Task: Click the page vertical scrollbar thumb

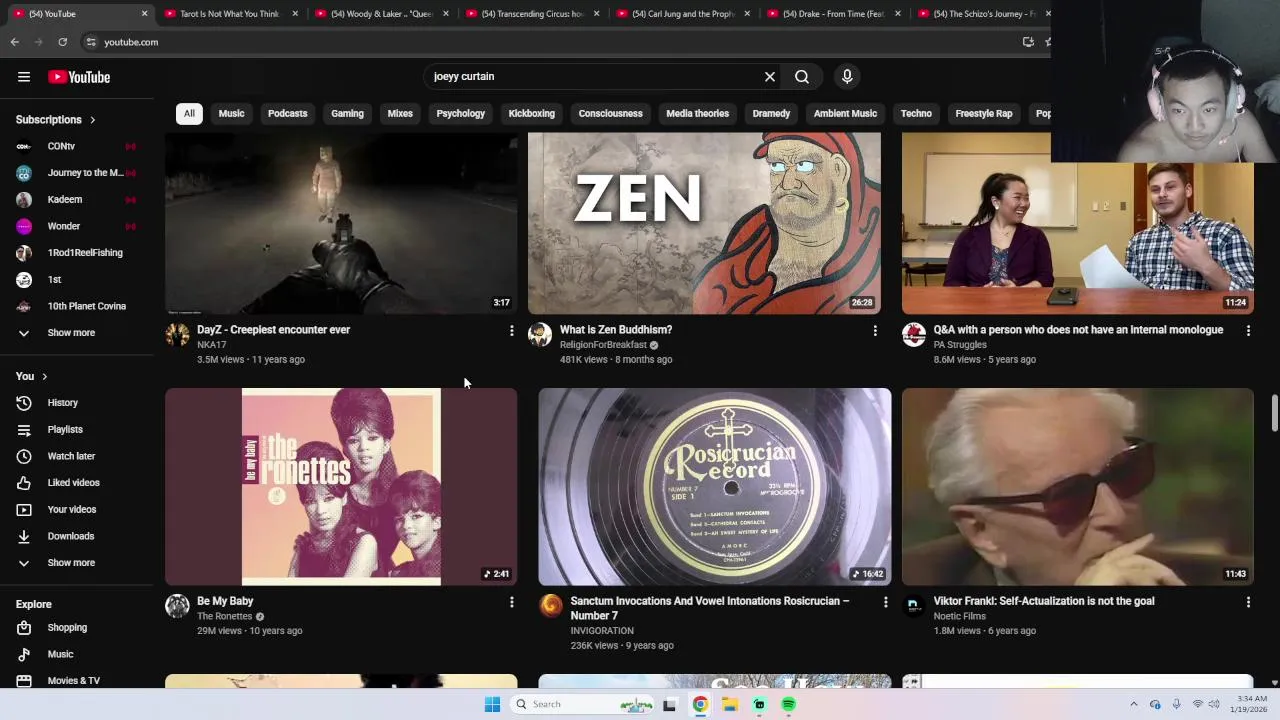Action: tap(1274, 414)
